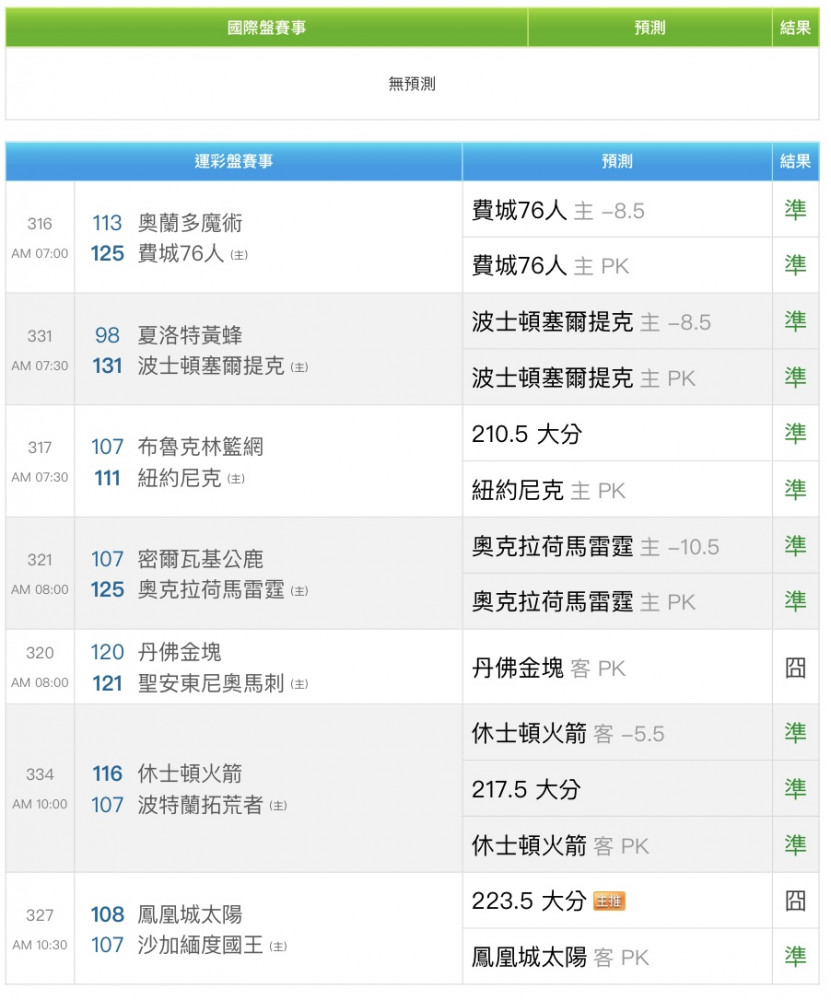Image resolution: width=831 pixels, height=1000 pixels.
Task: Open team 夏洛特黃蜂
Action: (190, 335)
